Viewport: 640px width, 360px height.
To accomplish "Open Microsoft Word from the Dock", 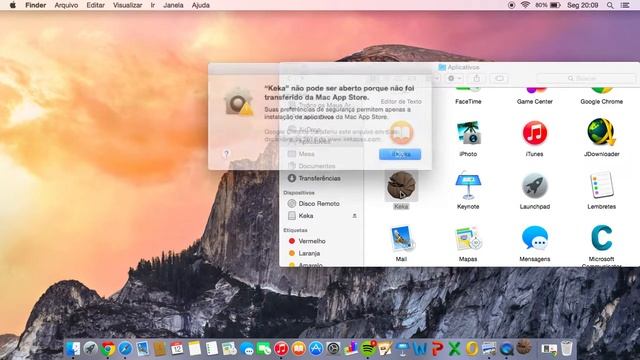I will pyautogui.click(x=420, y=349).
